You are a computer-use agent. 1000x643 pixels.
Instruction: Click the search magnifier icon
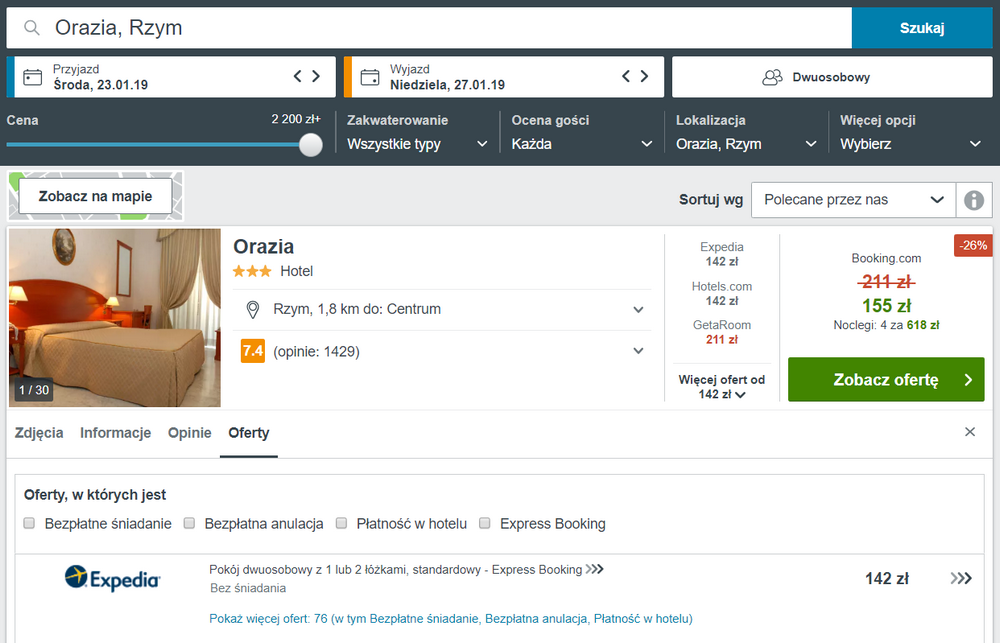tap(32, 27)
